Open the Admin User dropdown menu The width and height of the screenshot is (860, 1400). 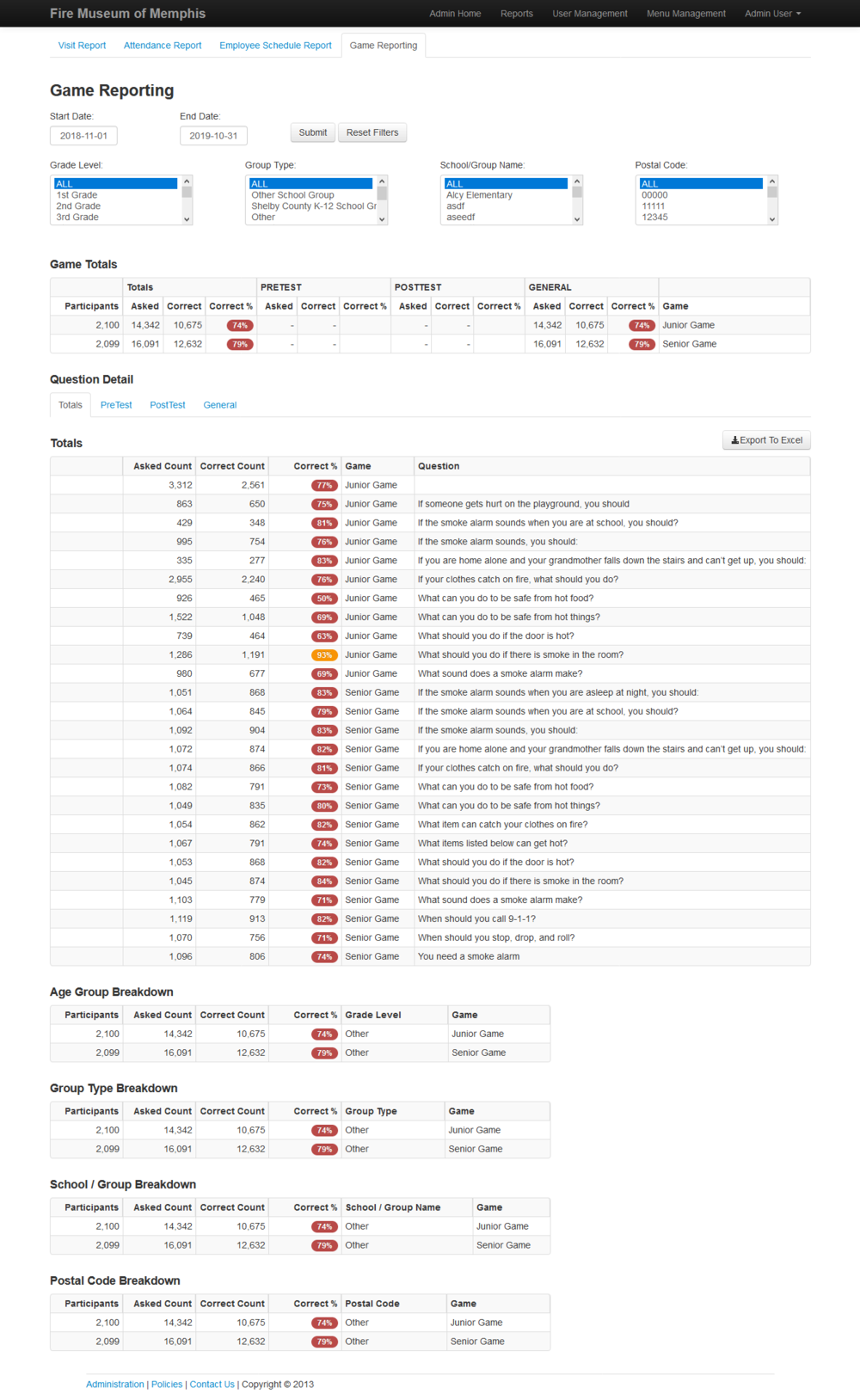point(772,14)
